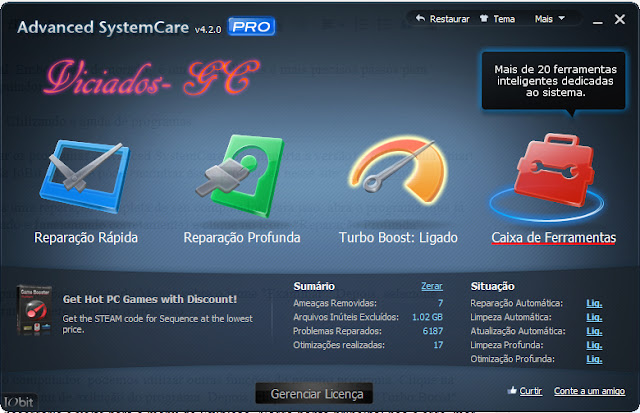
Task: Open Get Hot PC Games with Discount headline
Action: (150, 299)
